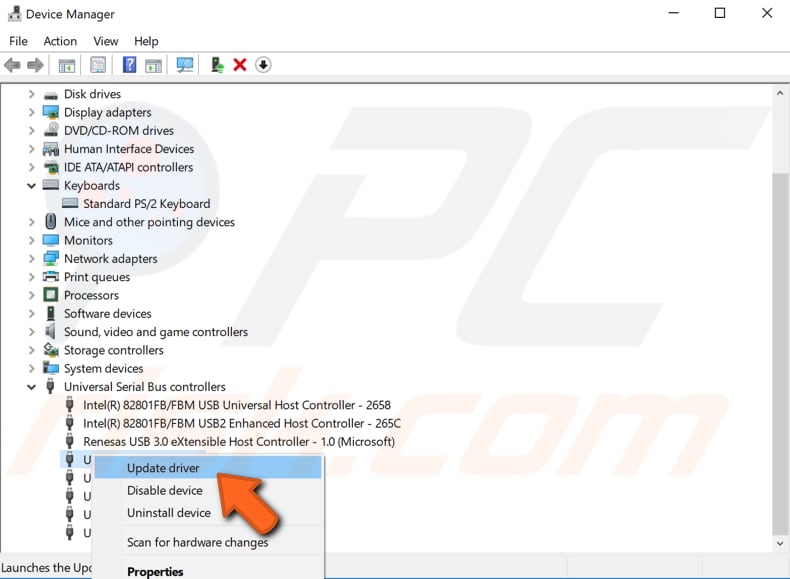This screenshot has width=790, height=579.
Task: Click the Network adapters icon
Action: click(x=51, y=259)
